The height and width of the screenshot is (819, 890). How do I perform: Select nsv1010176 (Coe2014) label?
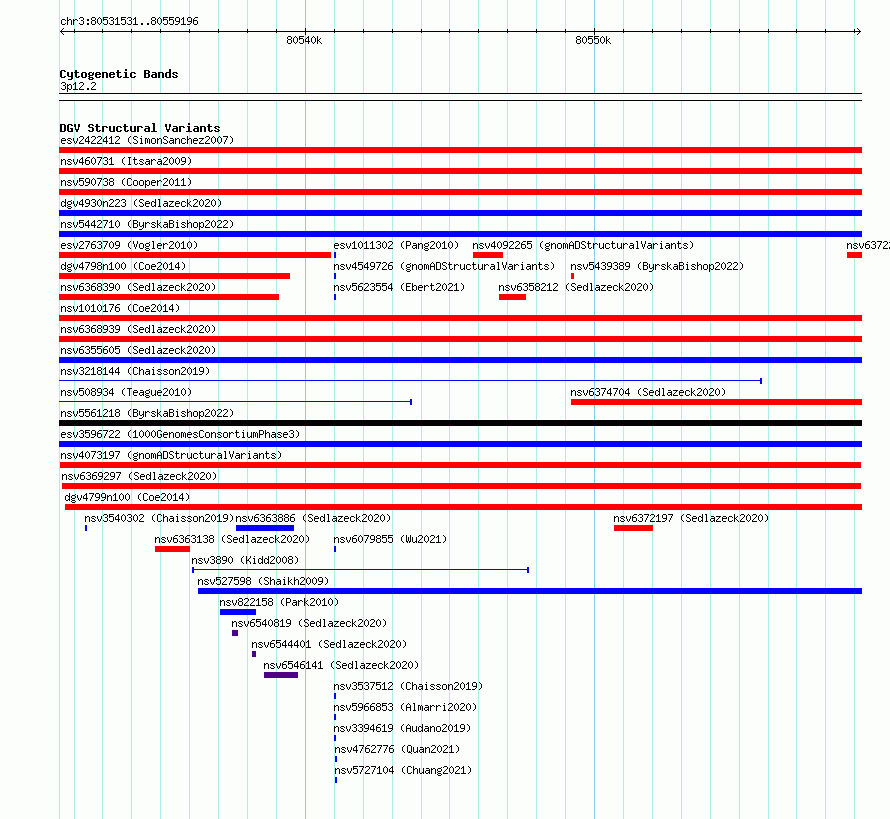120,308
